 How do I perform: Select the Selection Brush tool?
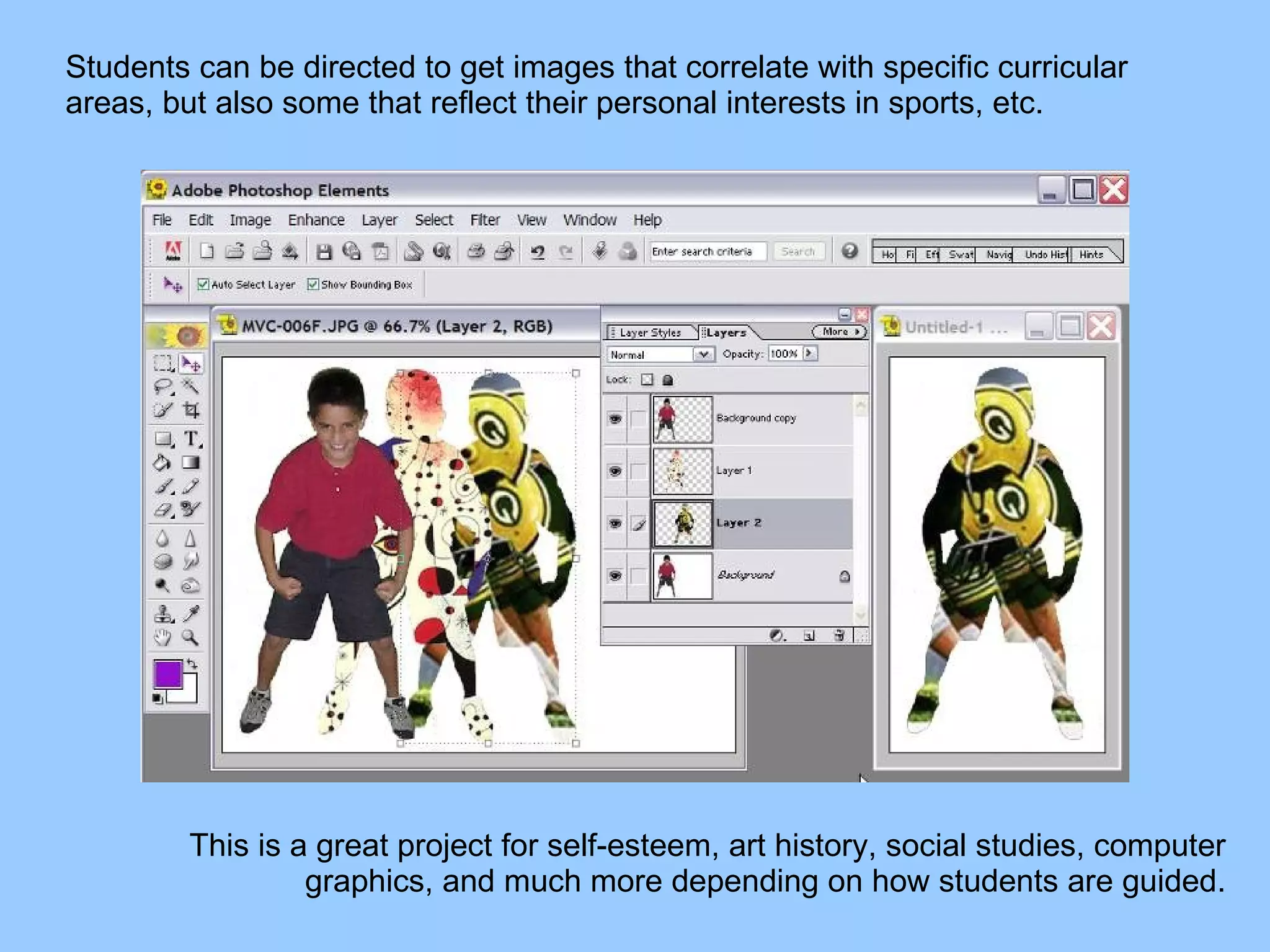pyautogui.click(x=163, y=410)
